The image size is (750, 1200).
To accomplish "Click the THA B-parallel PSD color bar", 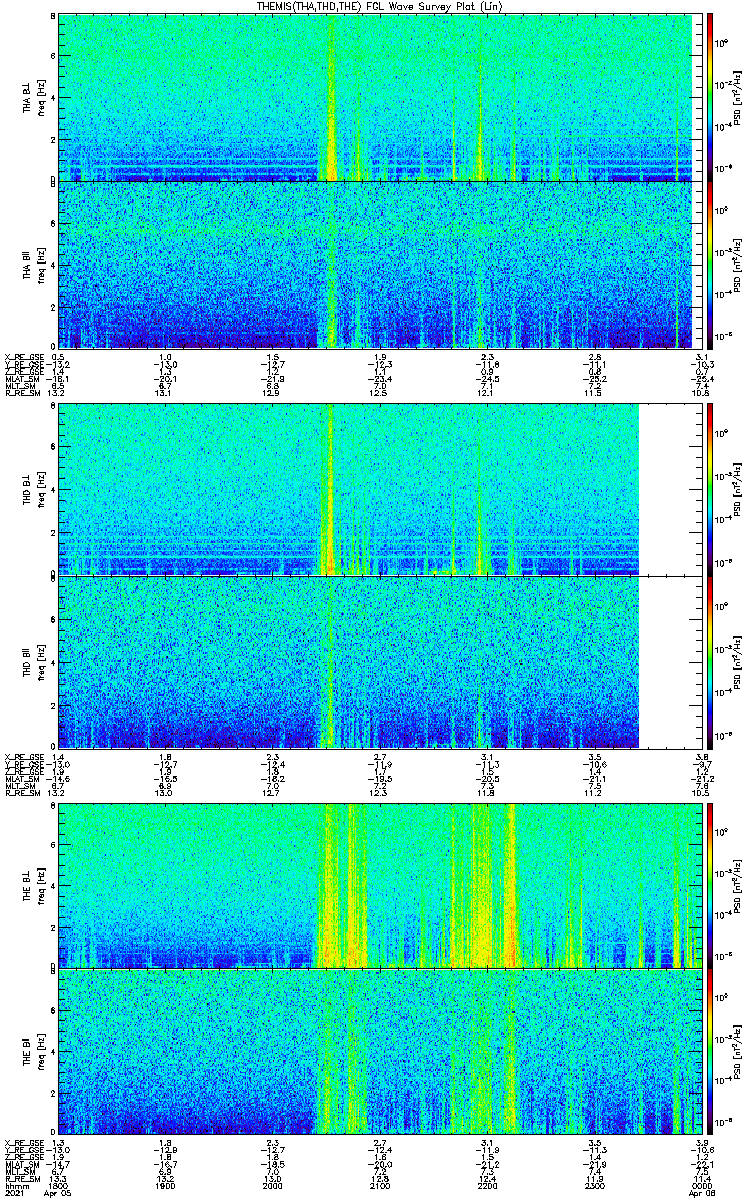I will [710, 264].
